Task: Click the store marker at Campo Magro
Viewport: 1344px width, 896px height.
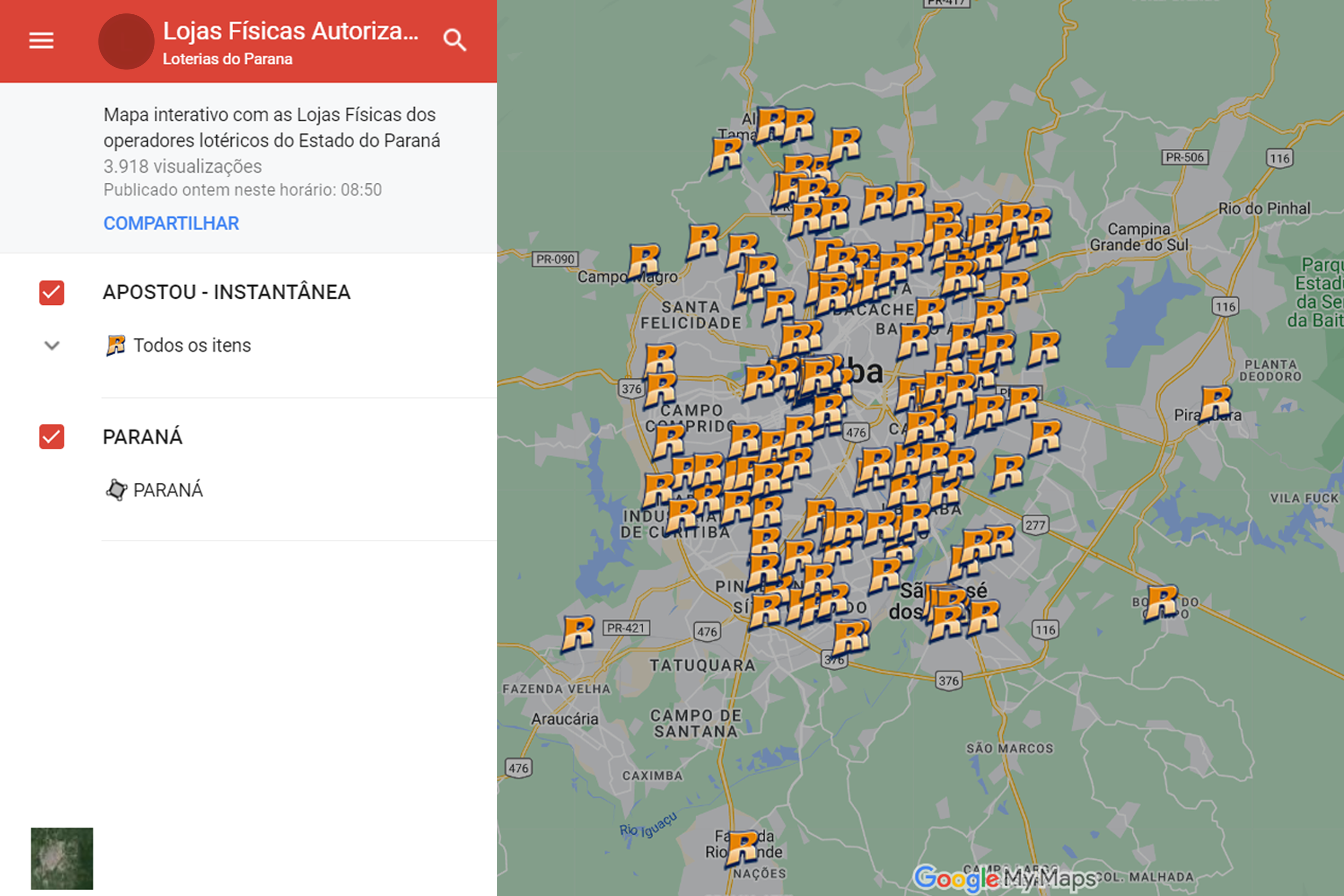Action: point(644,262)
